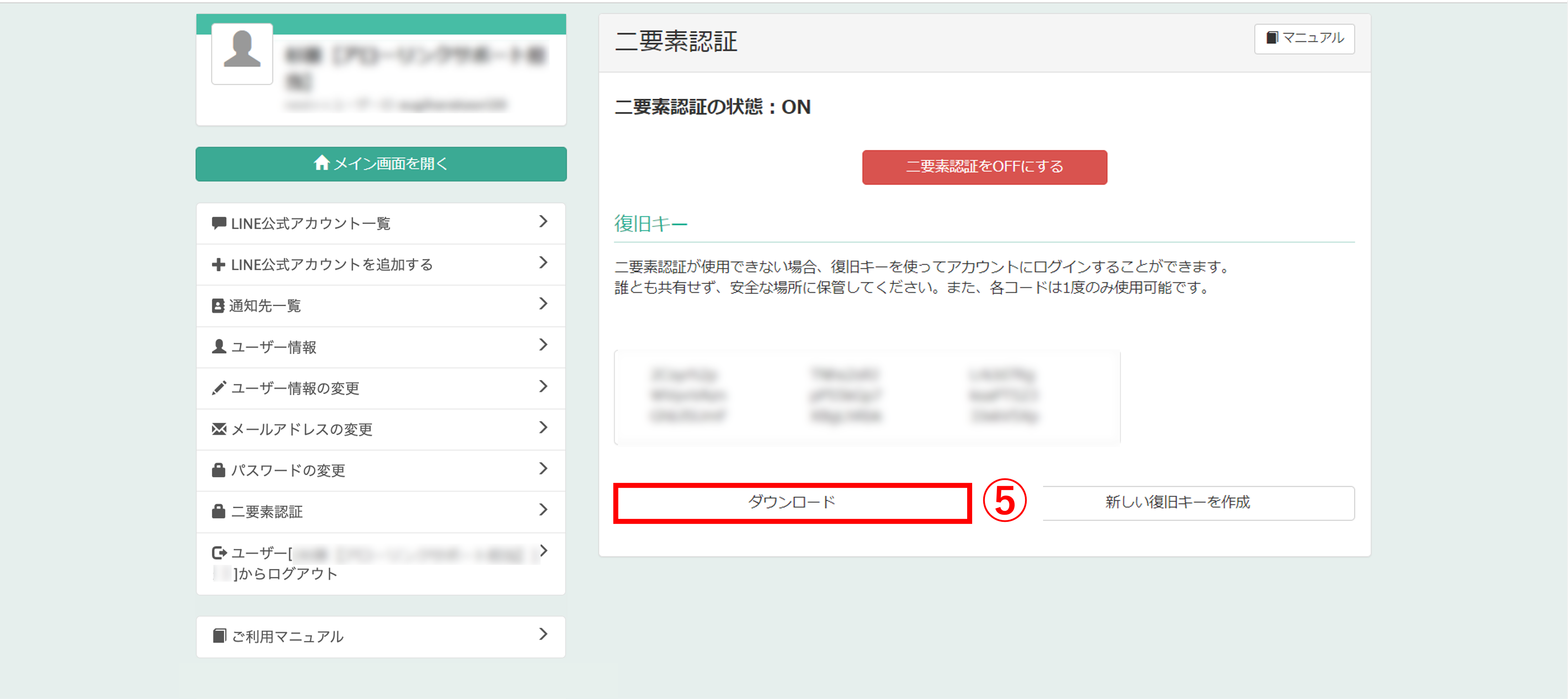
Task: Click the user profile avatar thumbnail
Action: pyautogui.click(x=242, y=53)
